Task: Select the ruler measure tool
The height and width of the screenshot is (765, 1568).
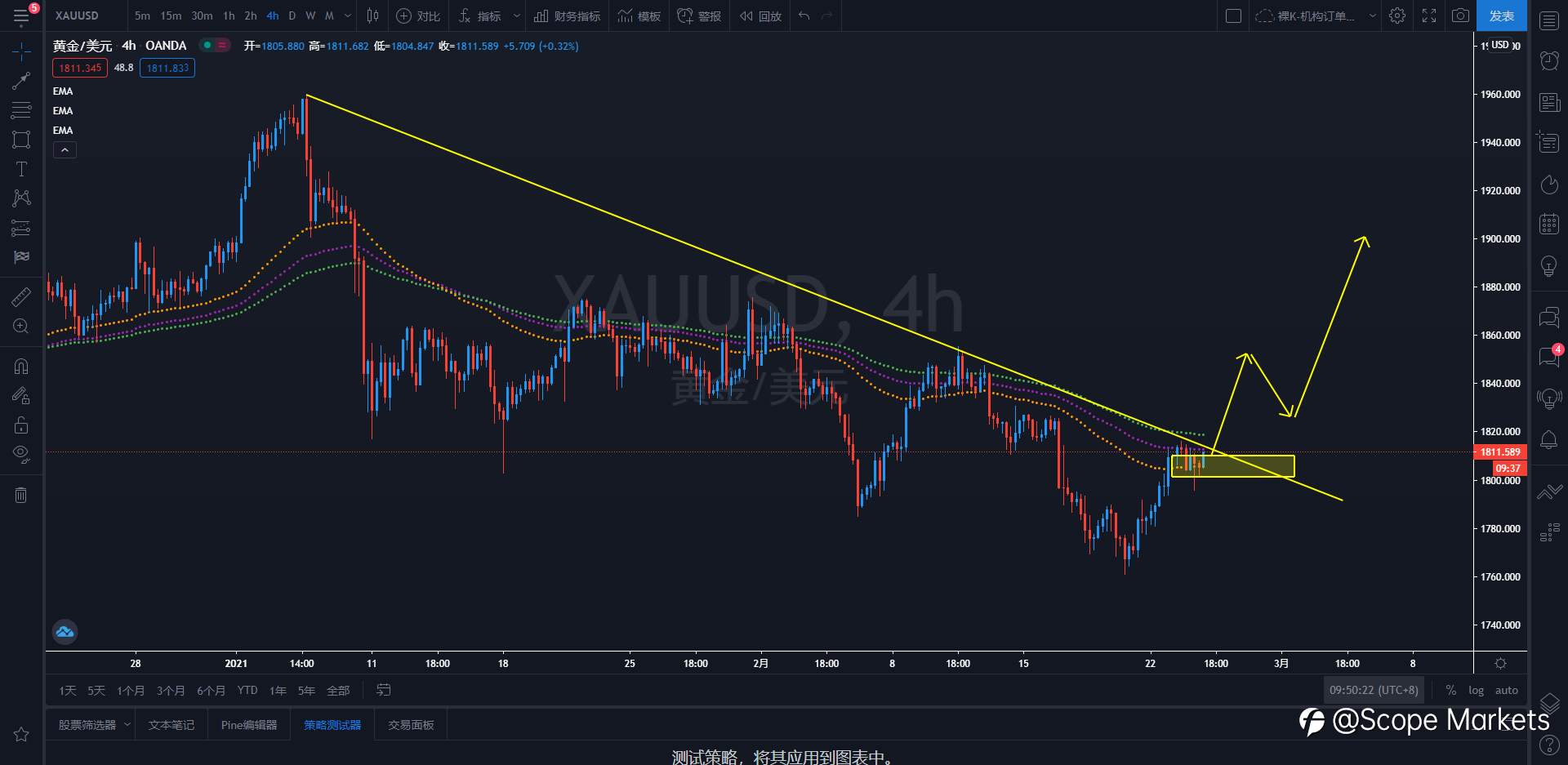Action: pyautogui.click(x=21, y=296)
